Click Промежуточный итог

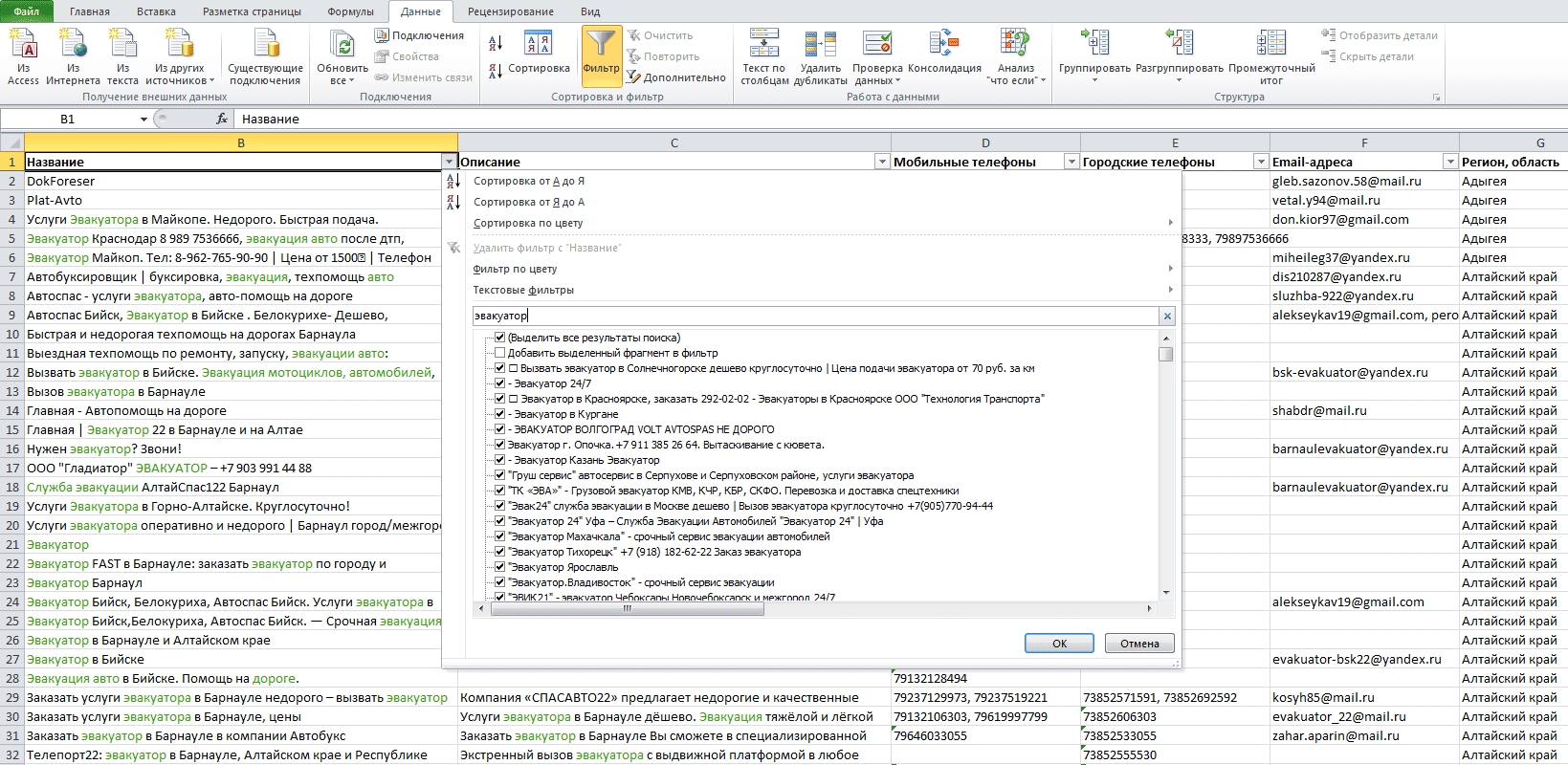tap(1271, 57)
